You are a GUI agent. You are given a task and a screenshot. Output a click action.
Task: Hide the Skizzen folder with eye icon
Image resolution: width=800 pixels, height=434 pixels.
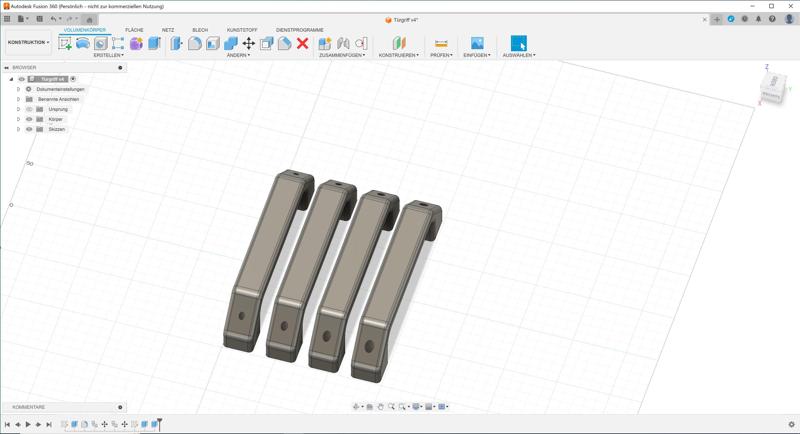pyautogui.click(x=29, y=129)
